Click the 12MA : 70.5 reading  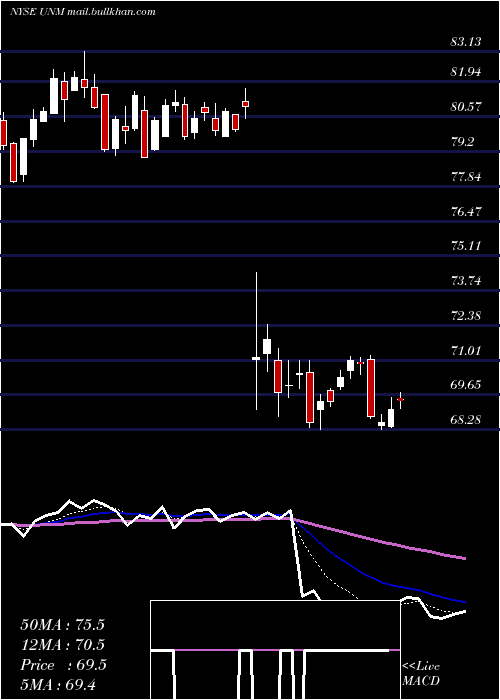tap(62, 645)
